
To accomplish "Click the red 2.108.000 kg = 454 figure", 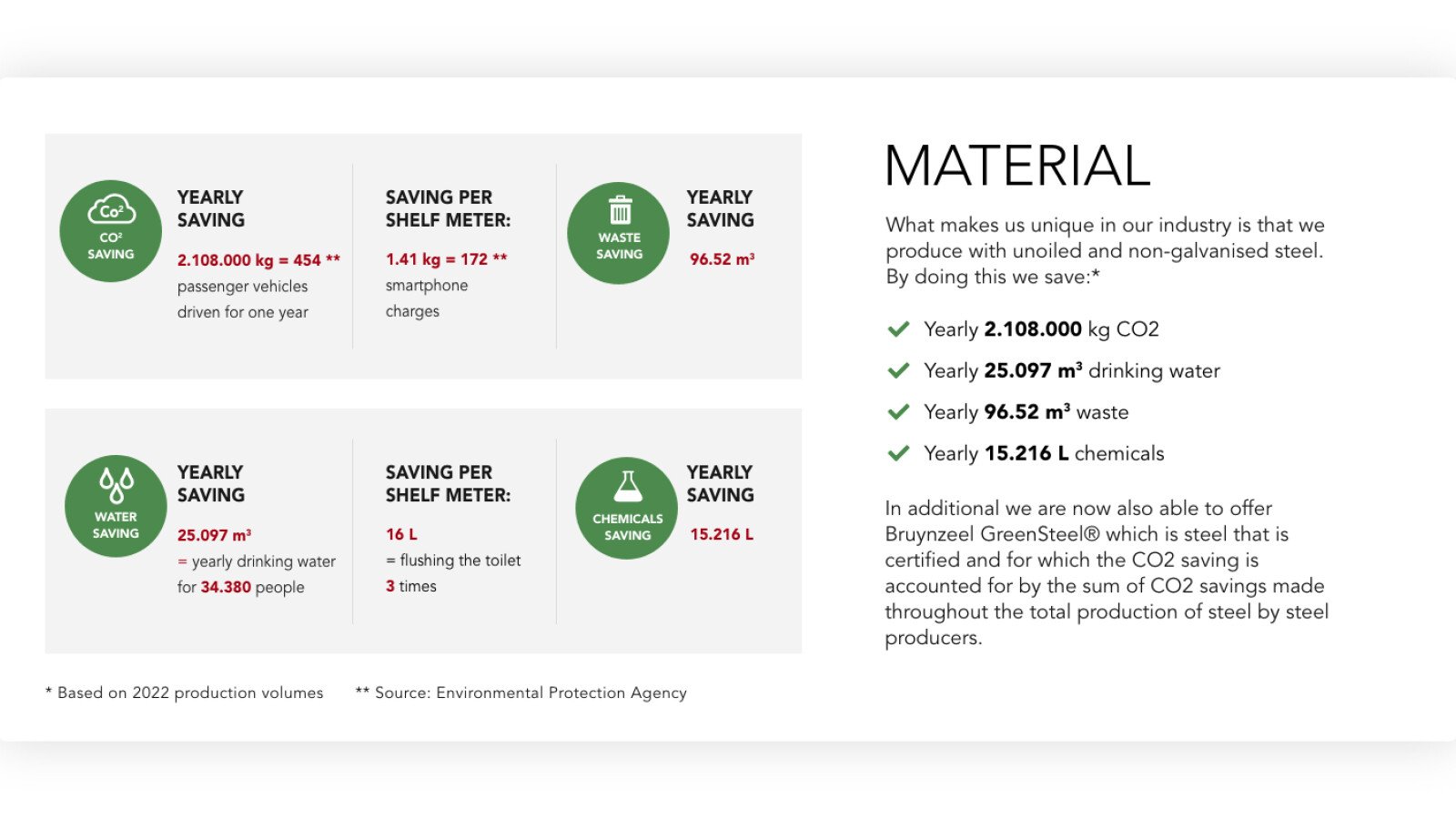I will pyautogui.click(x=258, y=260).
